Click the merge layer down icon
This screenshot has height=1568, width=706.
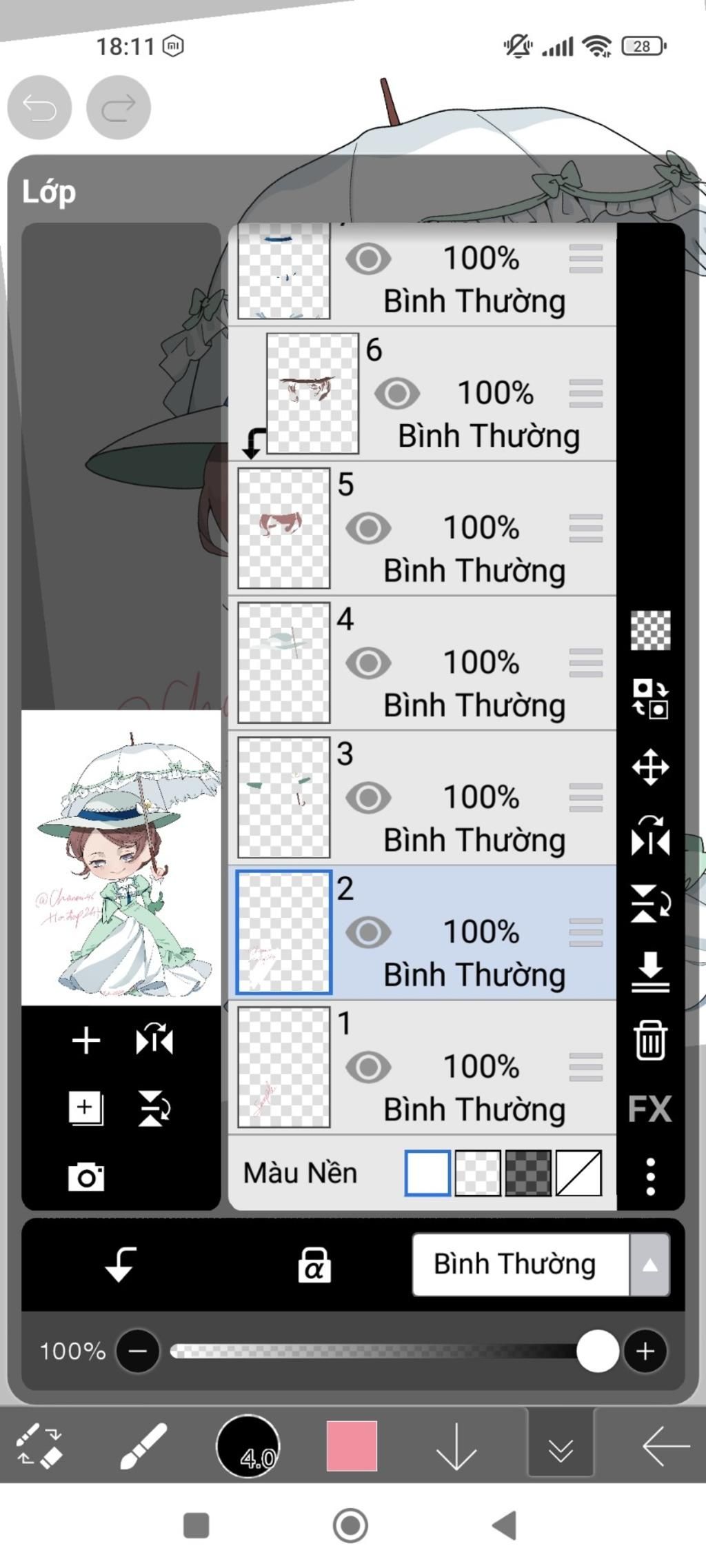[650, 972]
